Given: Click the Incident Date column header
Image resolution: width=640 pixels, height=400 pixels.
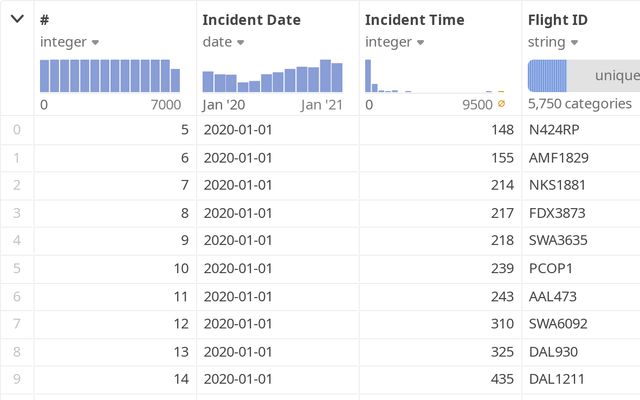Looking at the screenshot, I should pos(251,19).
